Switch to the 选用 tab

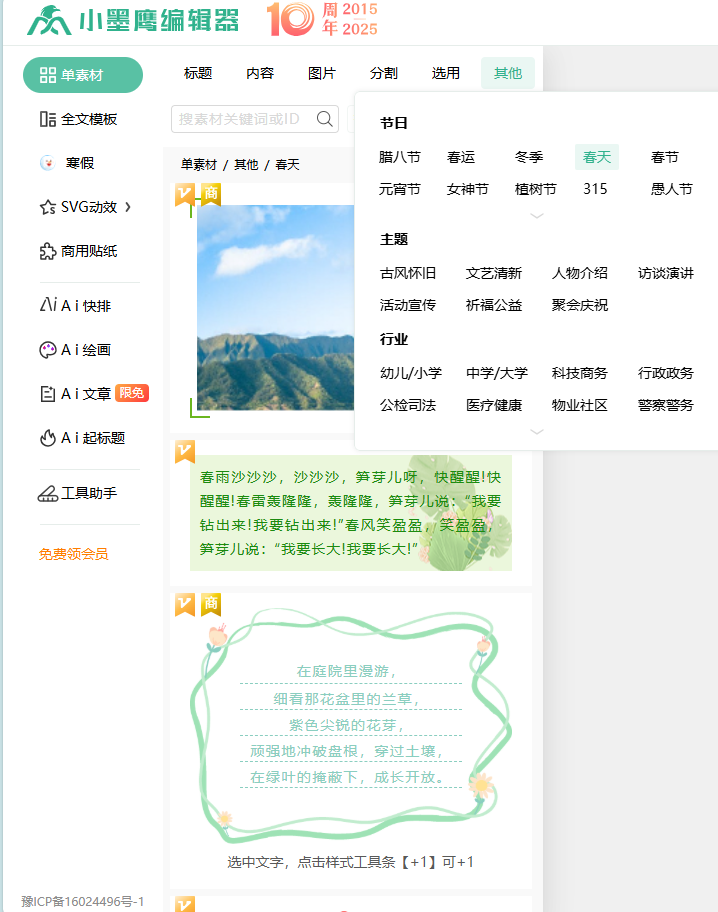point(446,73)
